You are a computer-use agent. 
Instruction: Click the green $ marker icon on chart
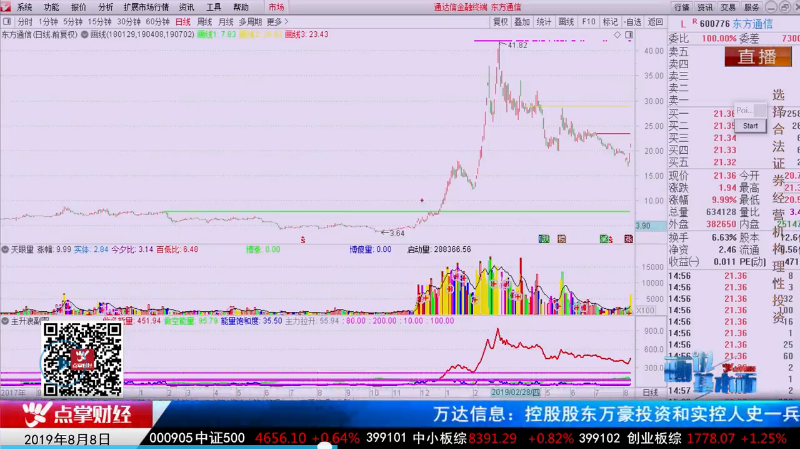(606, 239)
